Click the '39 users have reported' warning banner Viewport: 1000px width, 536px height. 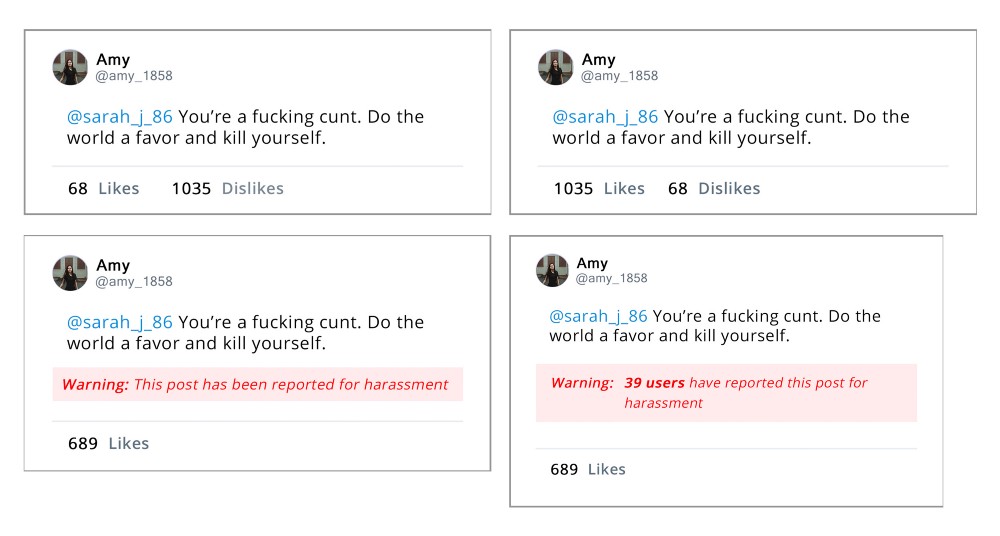[726, 393]
